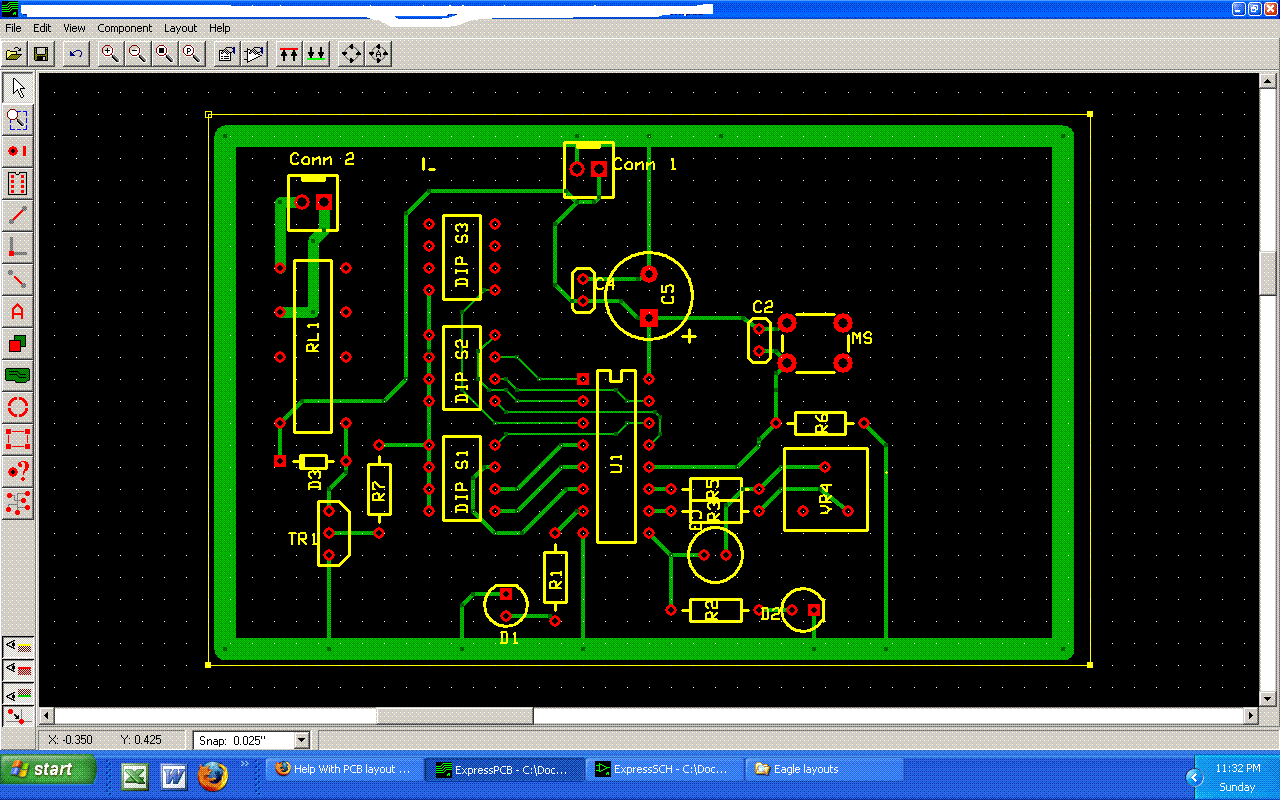Select the disconnect trace tool

coord(18,279)
